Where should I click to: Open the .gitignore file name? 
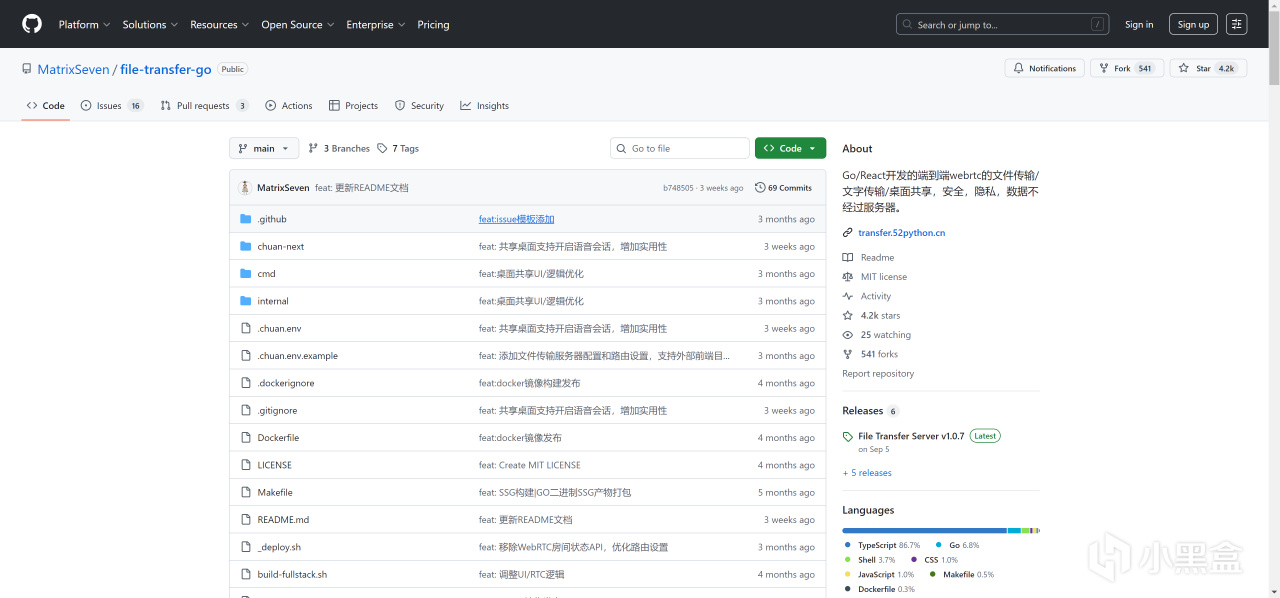[x=277, y=410]
